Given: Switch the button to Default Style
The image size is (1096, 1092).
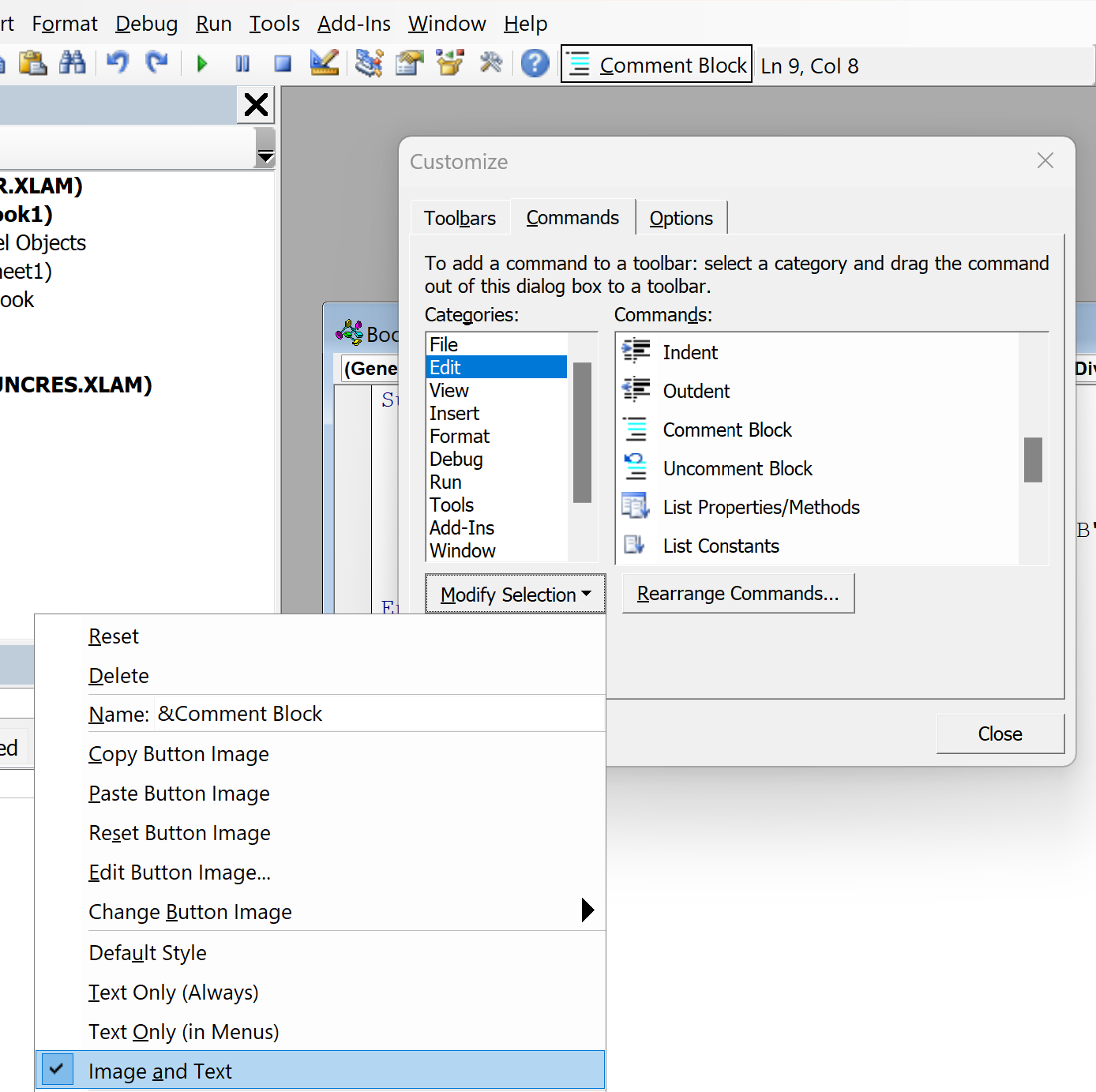Looking at the screenshot, I should pyautogui.click(x=148, y=953).
